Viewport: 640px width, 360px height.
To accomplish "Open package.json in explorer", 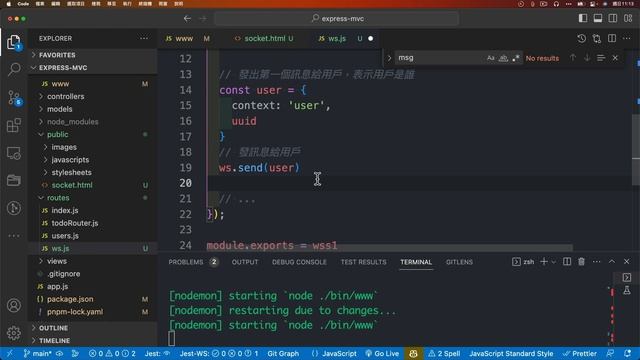I will coord(70,299).
